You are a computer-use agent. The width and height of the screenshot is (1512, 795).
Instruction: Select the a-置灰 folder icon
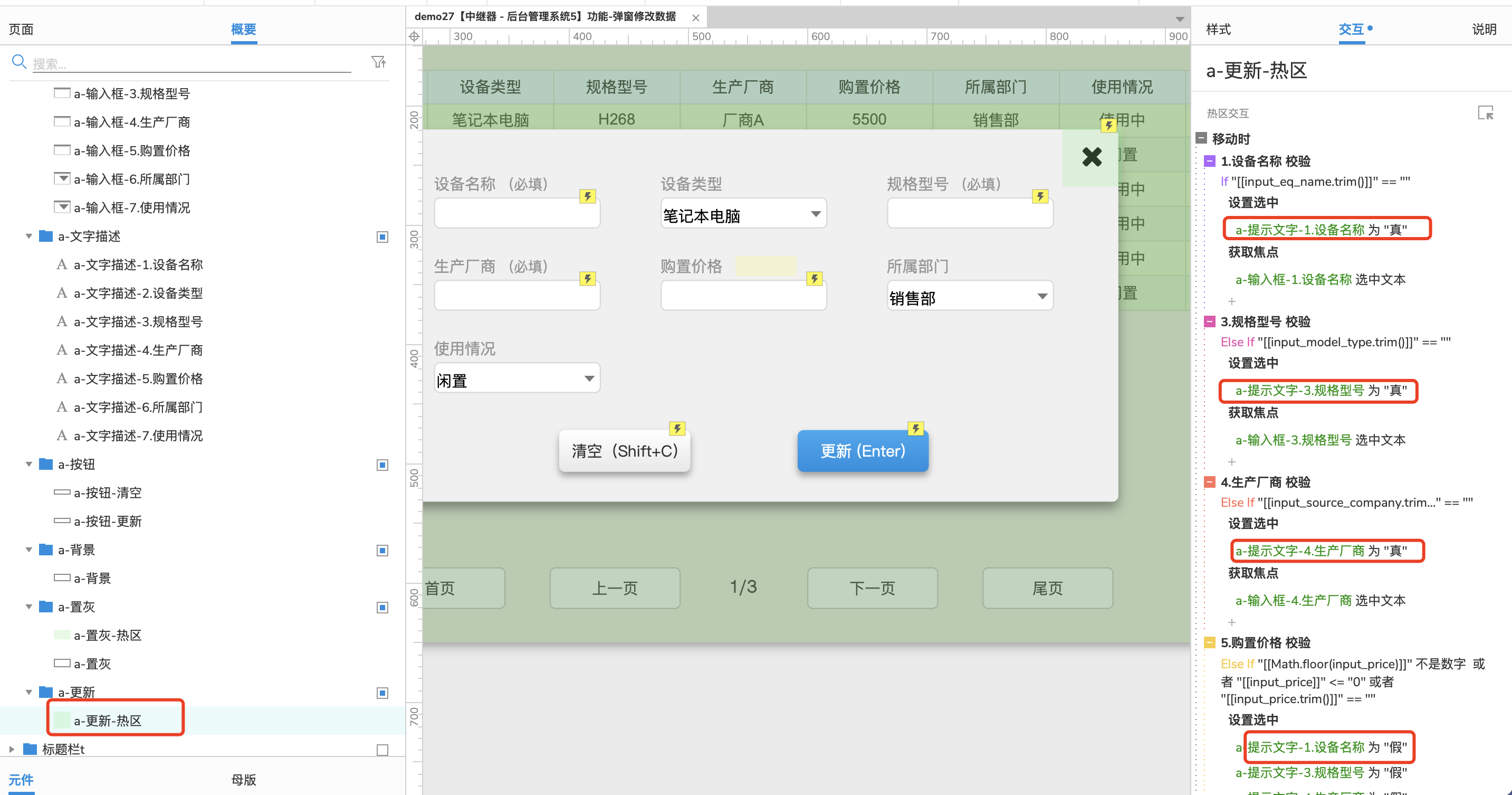tap(46, 606)
